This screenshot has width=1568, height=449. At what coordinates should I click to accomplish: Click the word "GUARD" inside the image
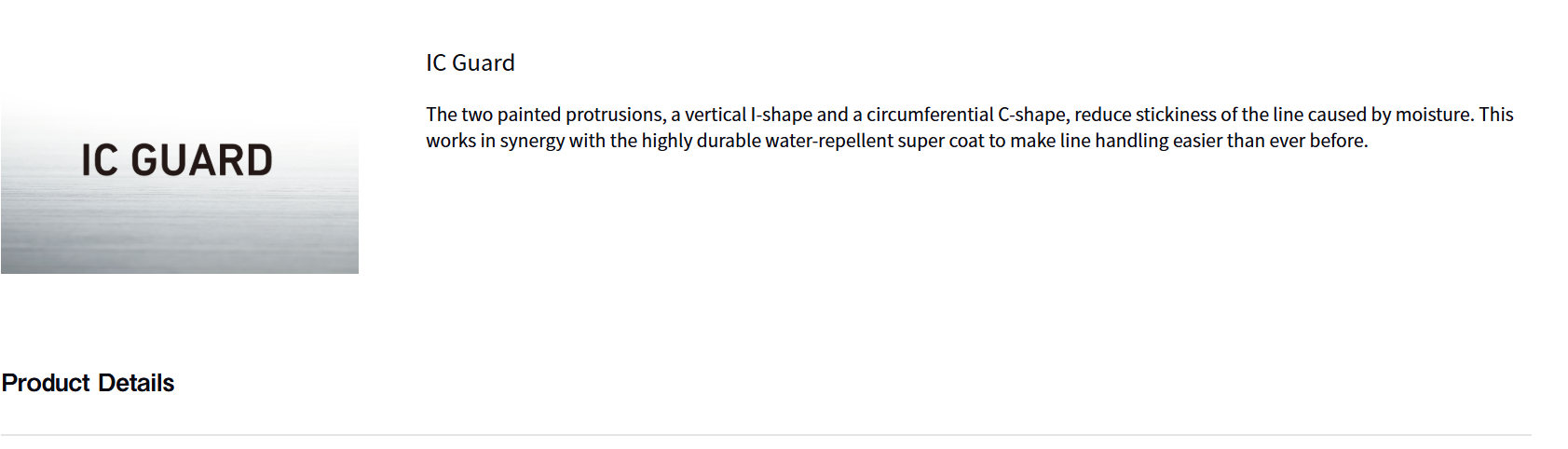click(202, 160)
